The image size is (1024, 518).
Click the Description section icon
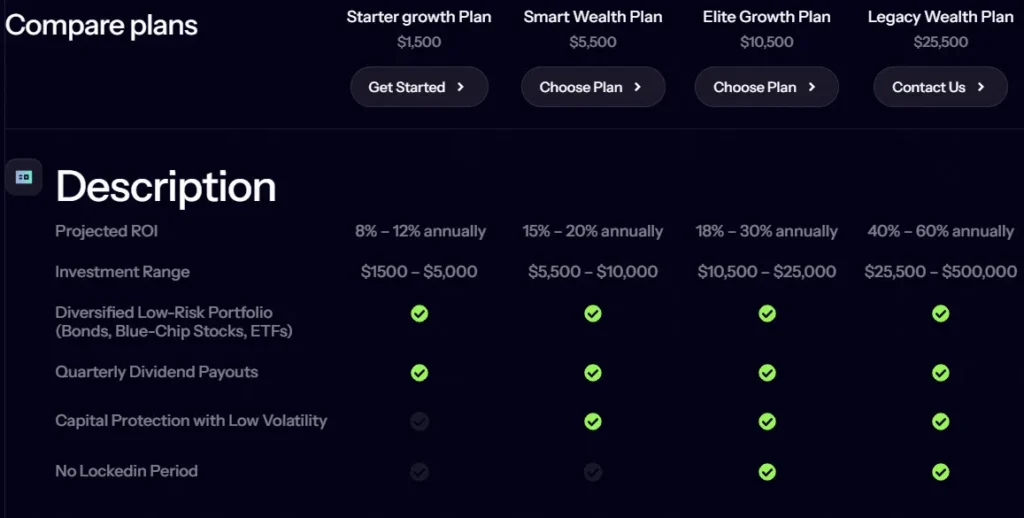[24, 177]
